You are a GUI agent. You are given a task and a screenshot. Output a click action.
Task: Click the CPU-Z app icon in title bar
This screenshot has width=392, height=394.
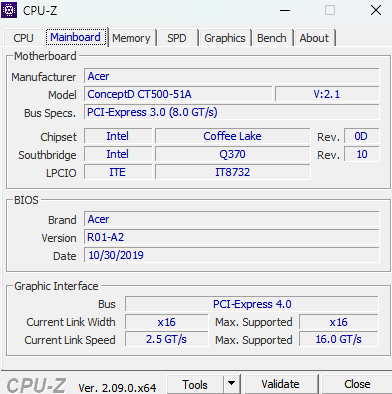pos(9,10)
